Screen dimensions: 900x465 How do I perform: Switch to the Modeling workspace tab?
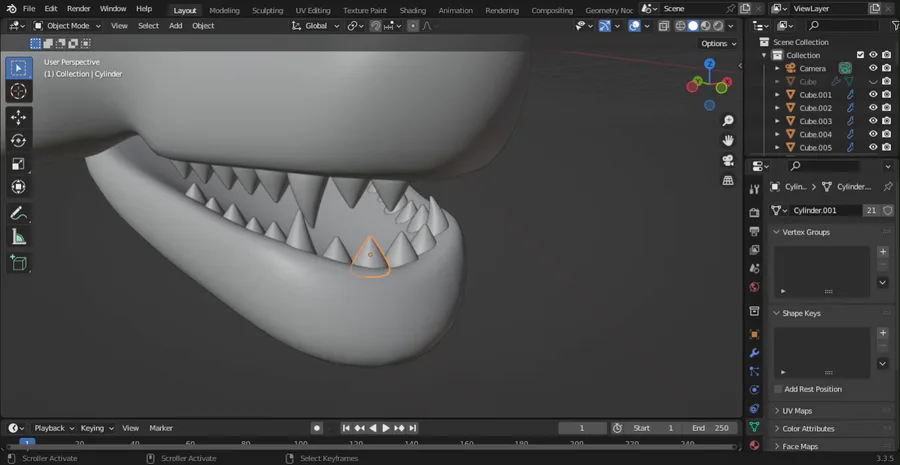coord(224,10)
